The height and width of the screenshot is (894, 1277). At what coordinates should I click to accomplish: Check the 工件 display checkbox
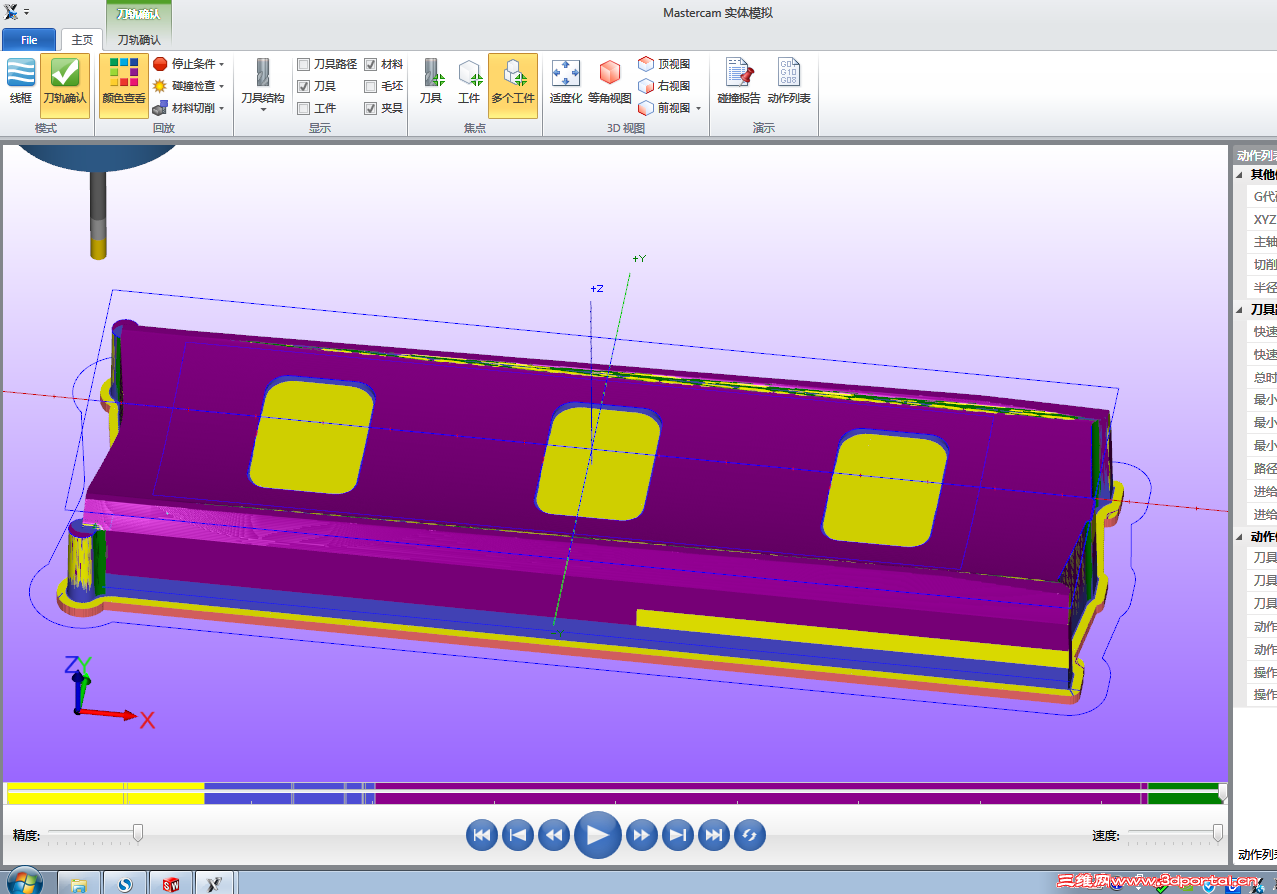(304, 108)
